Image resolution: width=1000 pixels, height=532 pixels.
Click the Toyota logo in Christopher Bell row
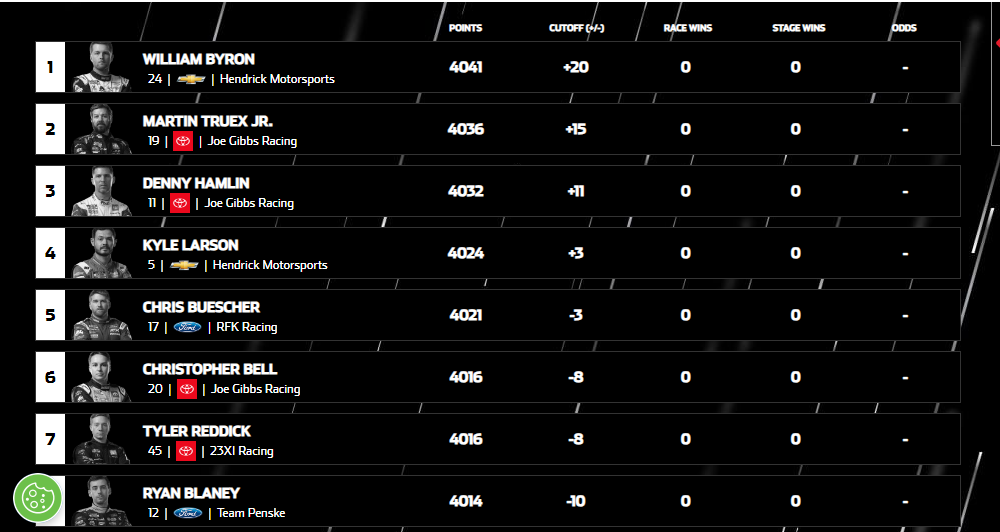pos(186,389)
